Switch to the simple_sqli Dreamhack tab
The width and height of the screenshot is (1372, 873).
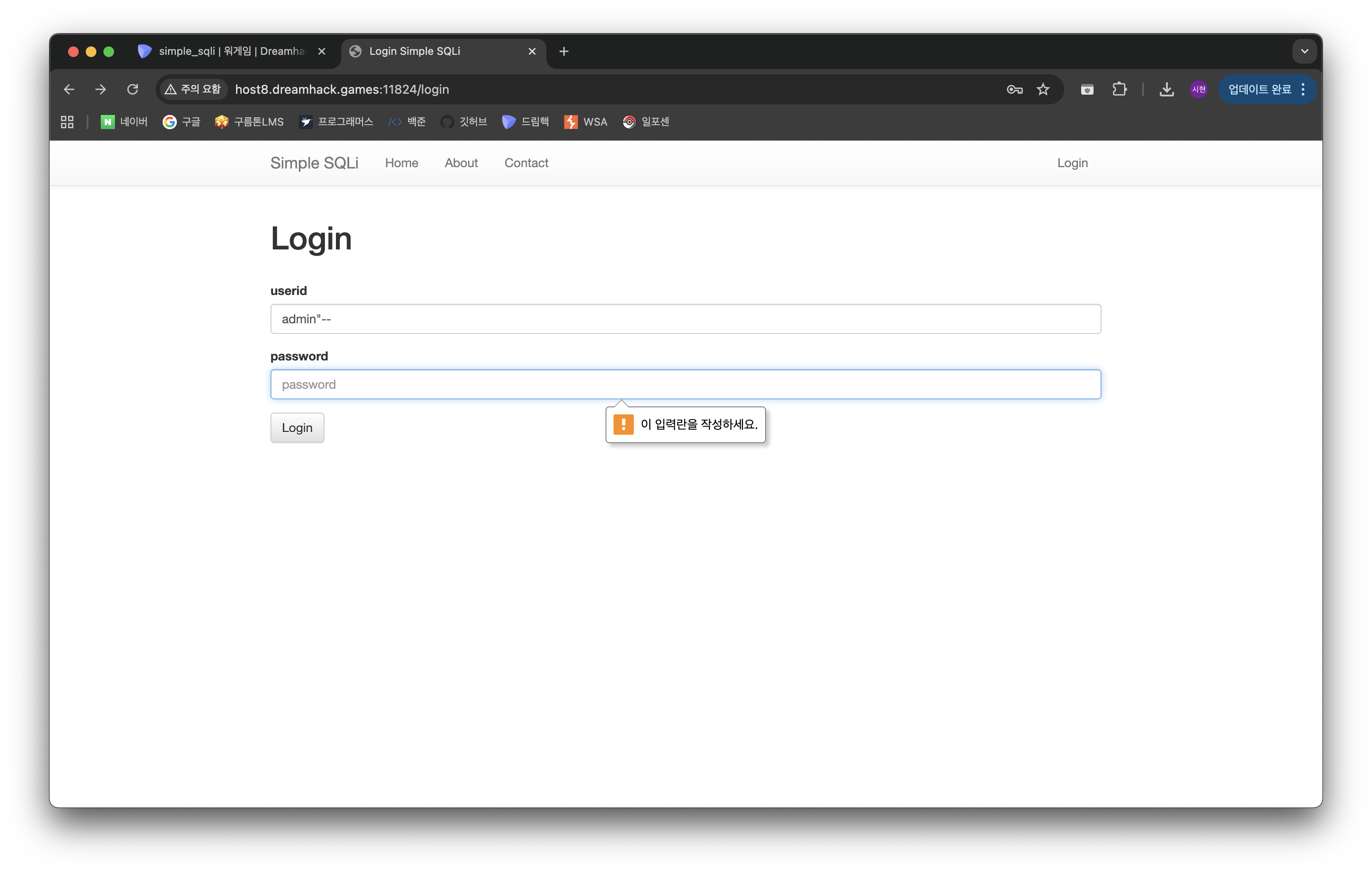pos(228,51)
